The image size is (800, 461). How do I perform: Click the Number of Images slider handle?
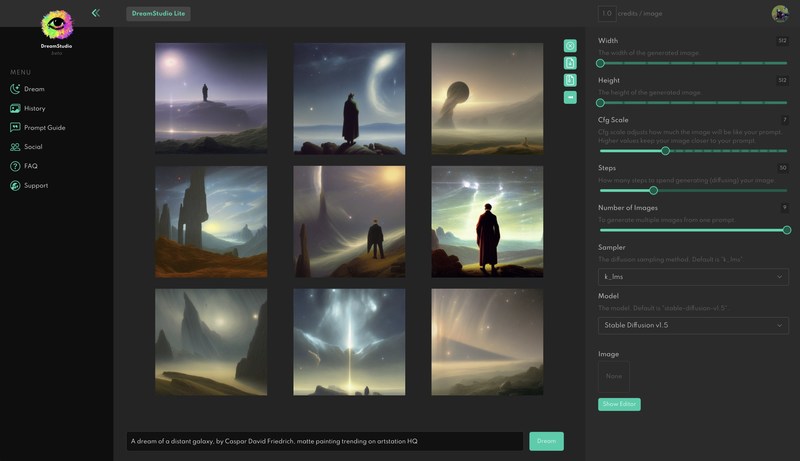(x=786, y=230)
